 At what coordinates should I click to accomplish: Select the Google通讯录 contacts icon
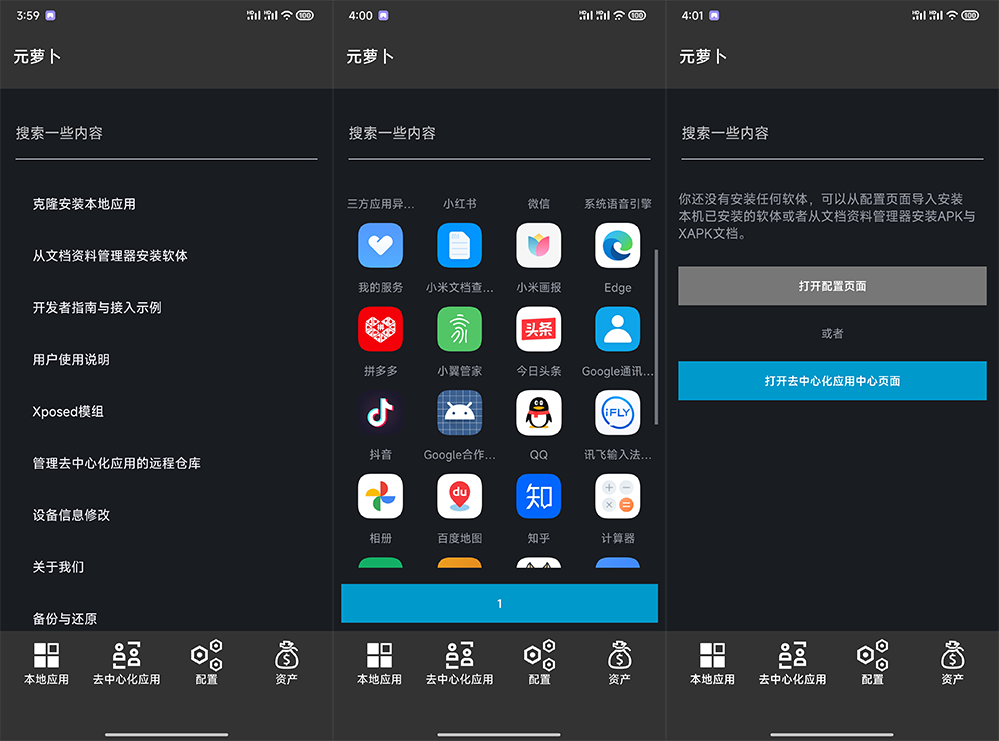[617, 329]
